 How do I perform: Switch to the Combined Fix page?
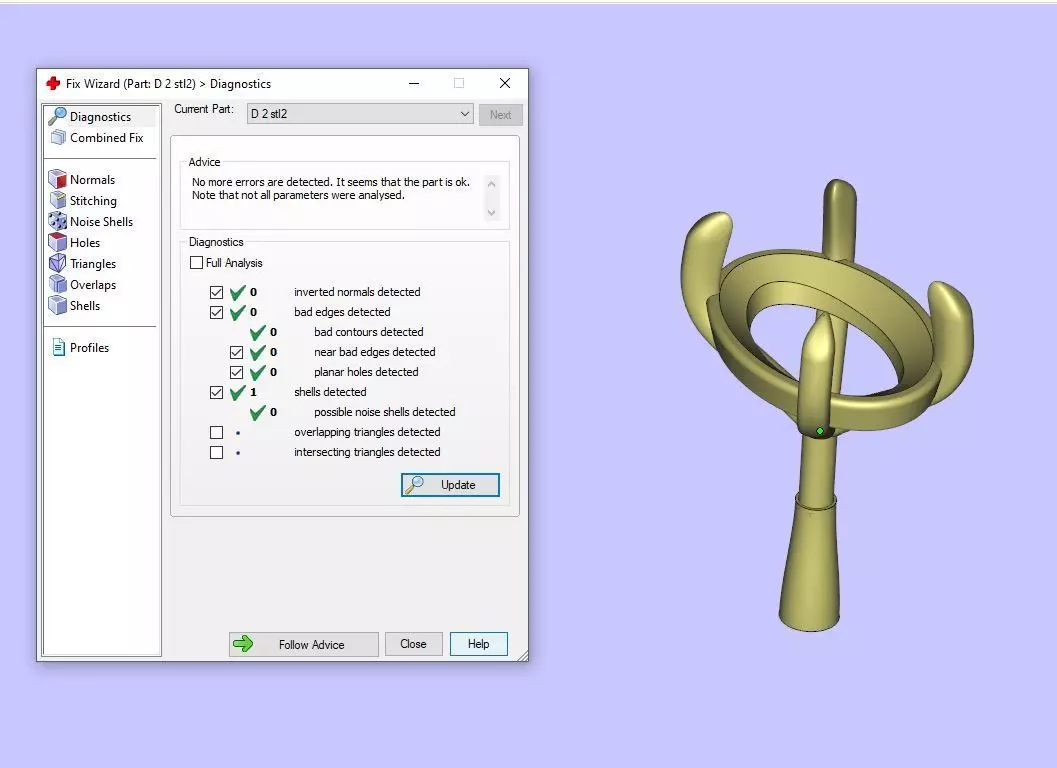[x=107, y=138]
